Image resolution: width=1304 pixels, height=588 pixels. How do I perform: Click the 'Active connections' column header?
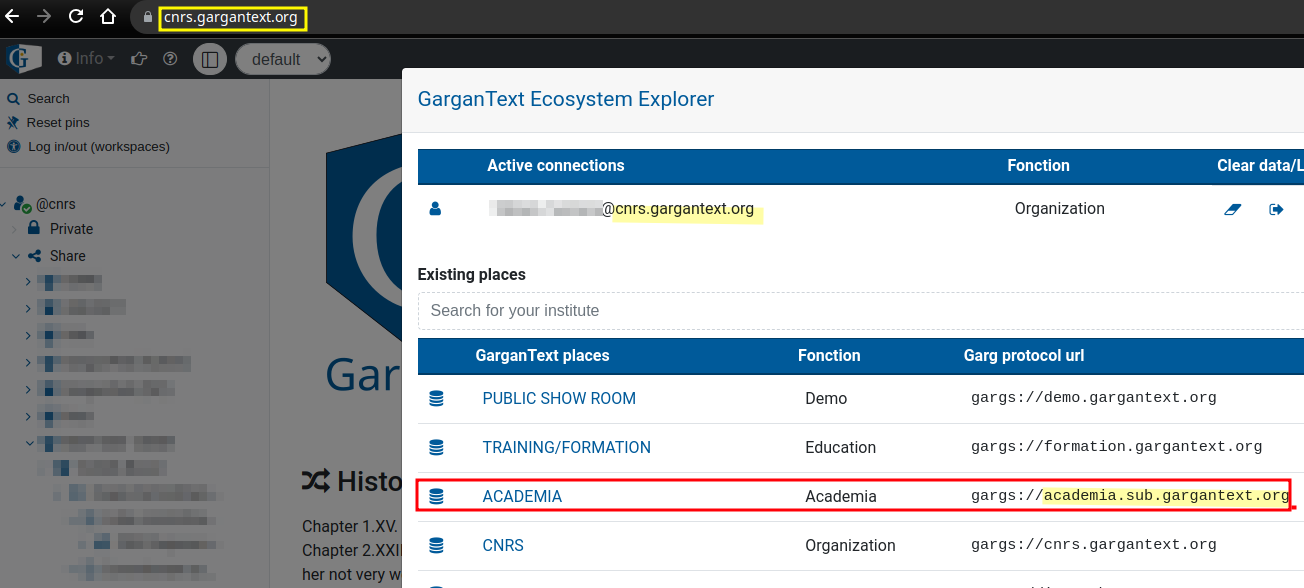click(556, 166)
